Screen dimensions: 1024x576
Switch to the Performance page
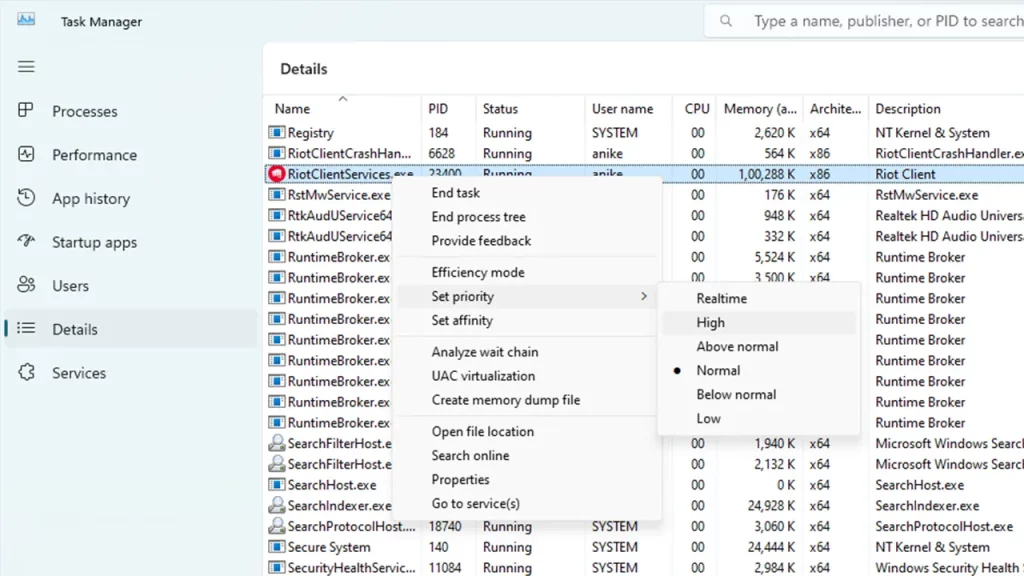[131, 155]
